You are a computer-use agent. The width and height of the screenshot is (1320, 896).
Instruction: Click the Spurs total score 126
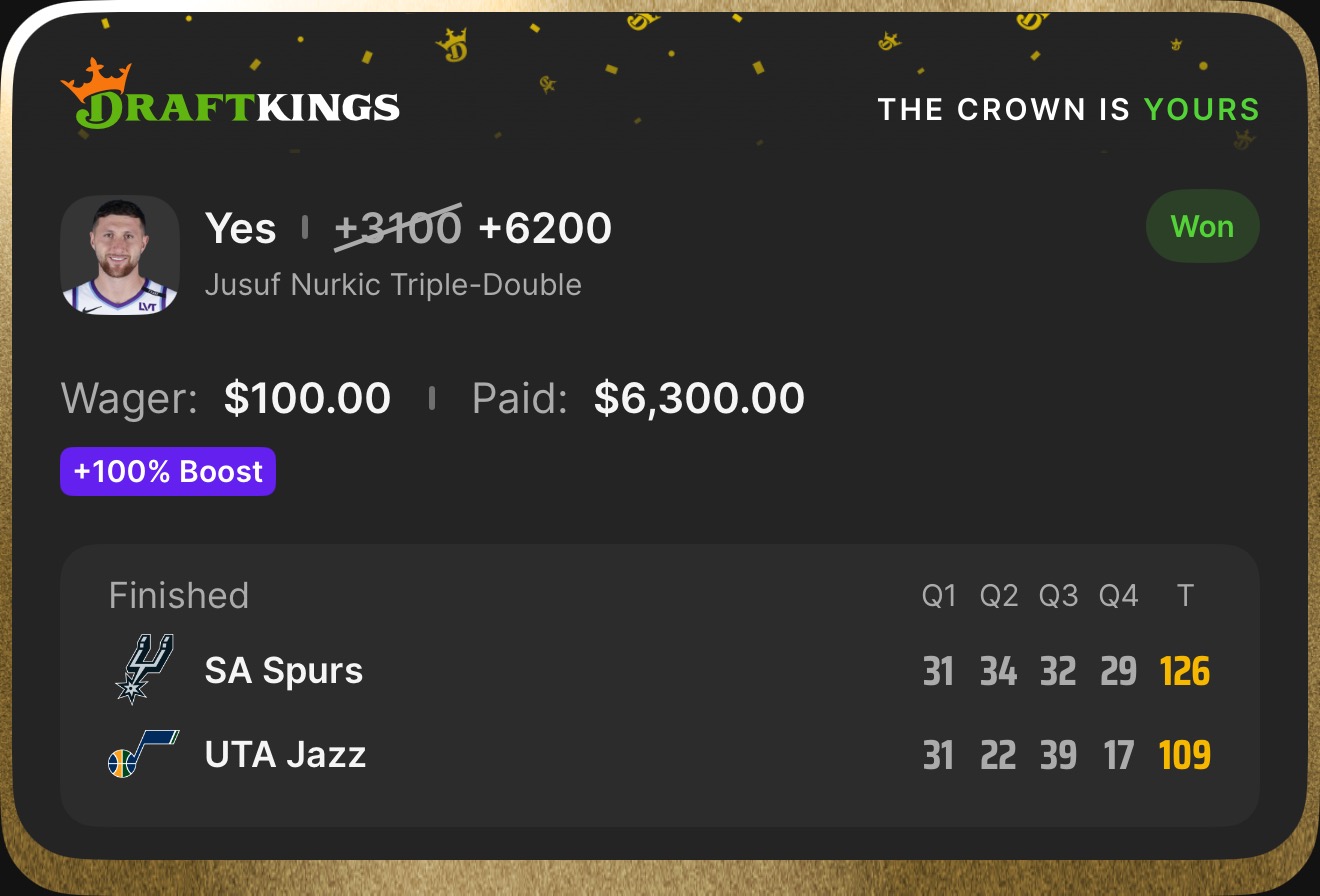(x=1185, y=672)
